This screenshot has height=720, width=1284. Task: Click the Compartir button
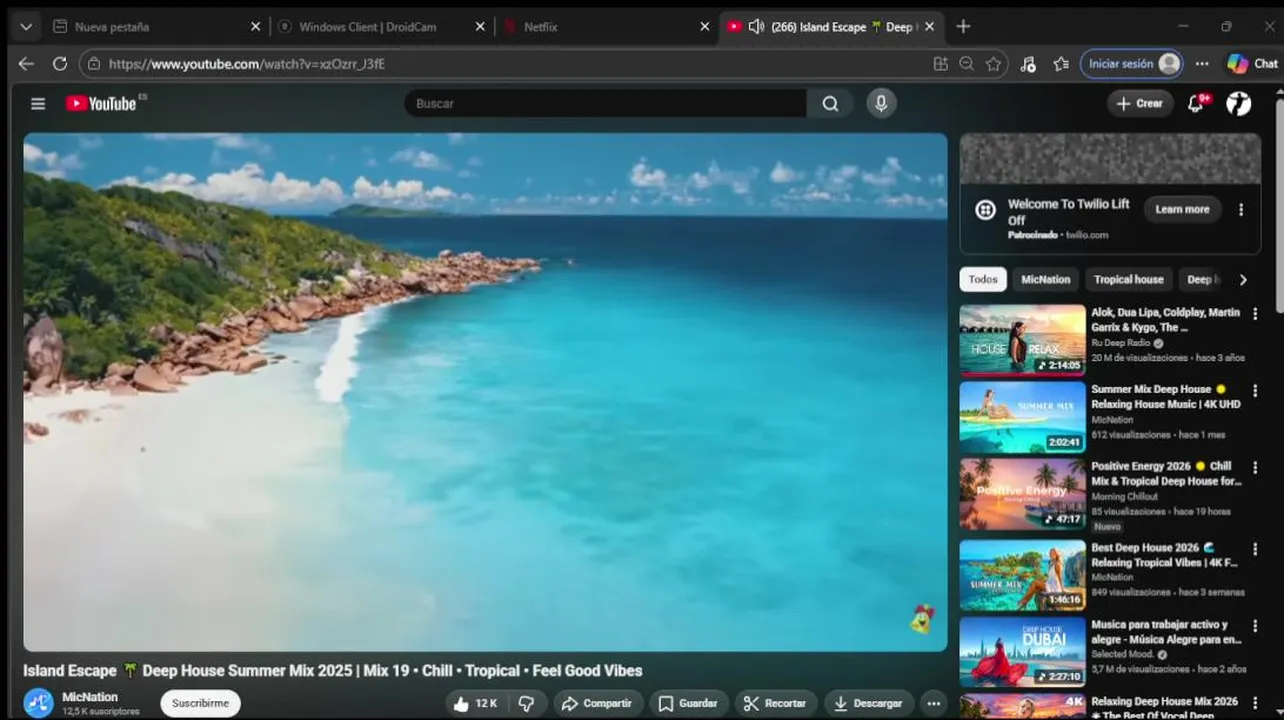(x=597, y=703)
